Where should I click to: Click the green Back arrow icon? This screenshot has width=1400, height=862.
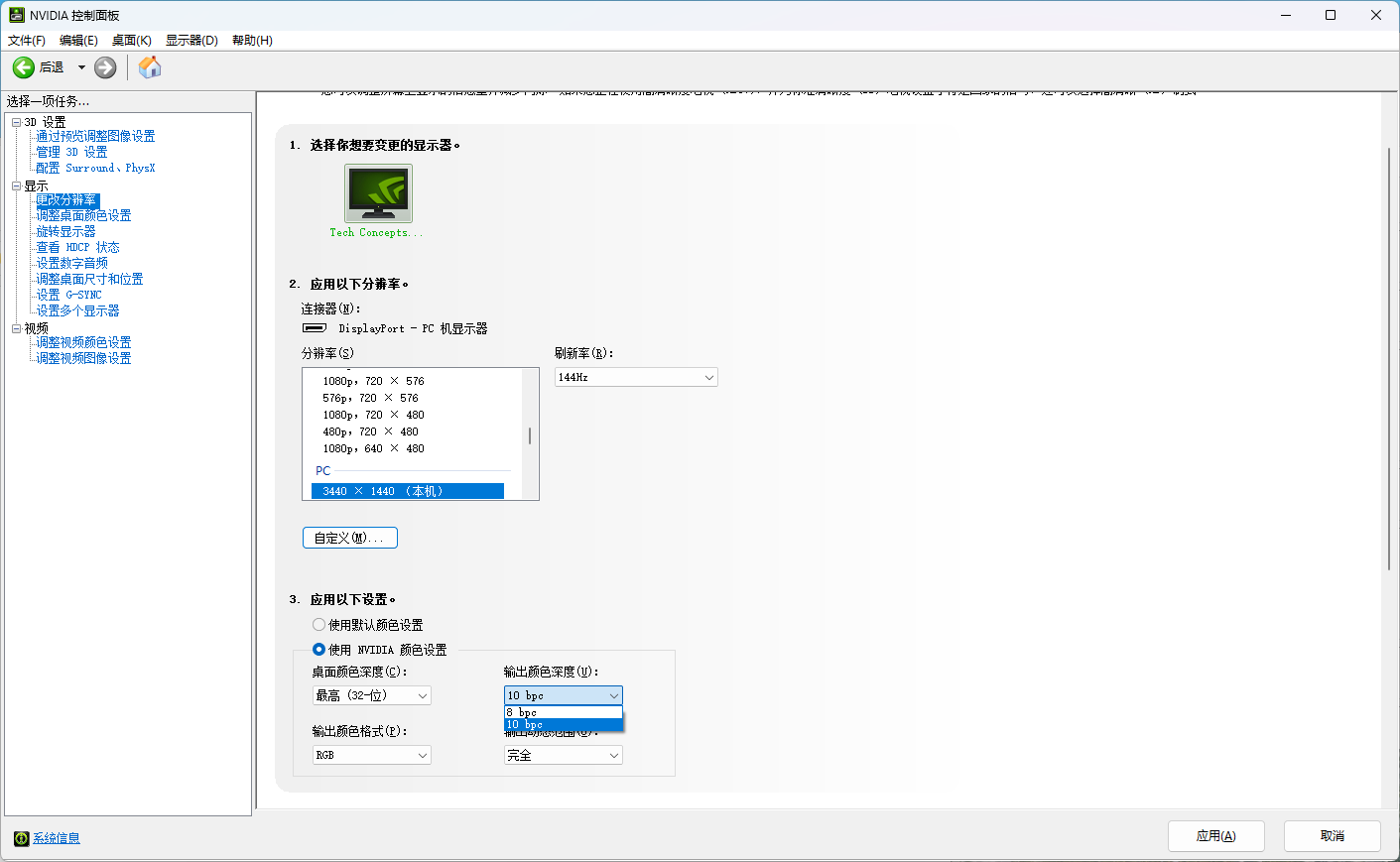[24, 67]
